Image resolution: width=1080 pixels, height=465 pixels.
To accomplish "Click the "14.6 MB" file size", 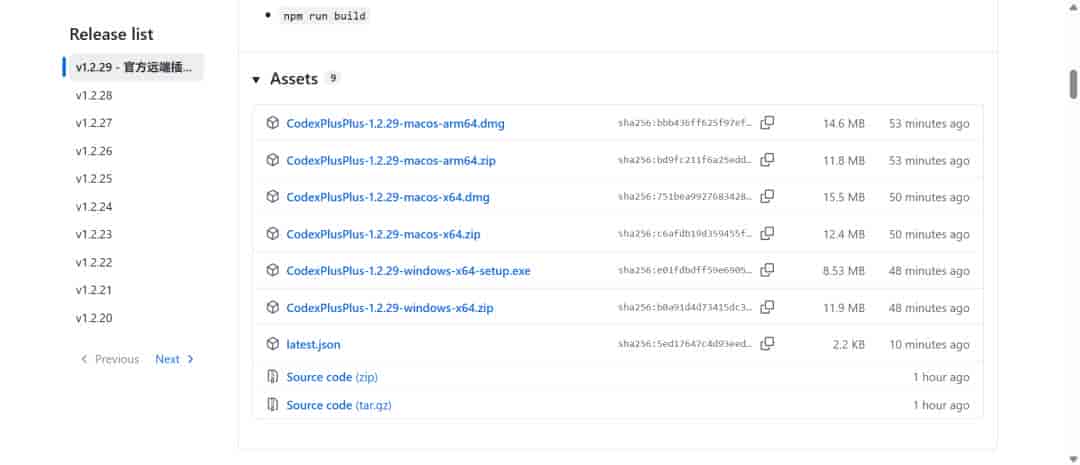I will tap(844, 124).
